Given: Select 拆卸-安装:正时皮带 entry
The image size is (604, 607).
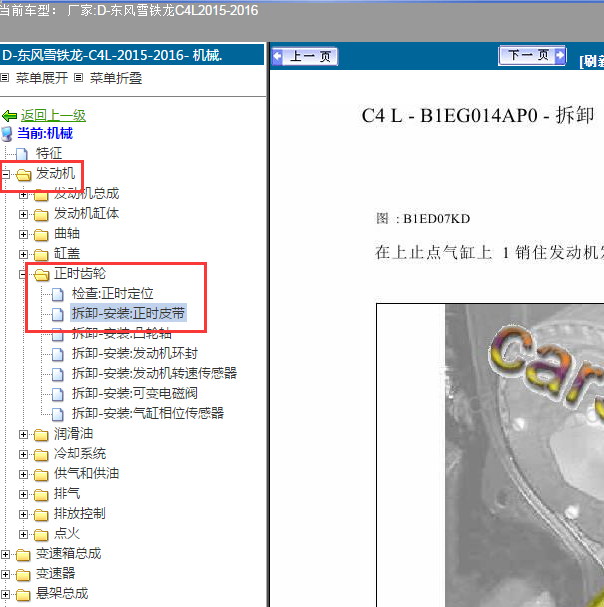Looking at the screenshot, I should point(128,313).
